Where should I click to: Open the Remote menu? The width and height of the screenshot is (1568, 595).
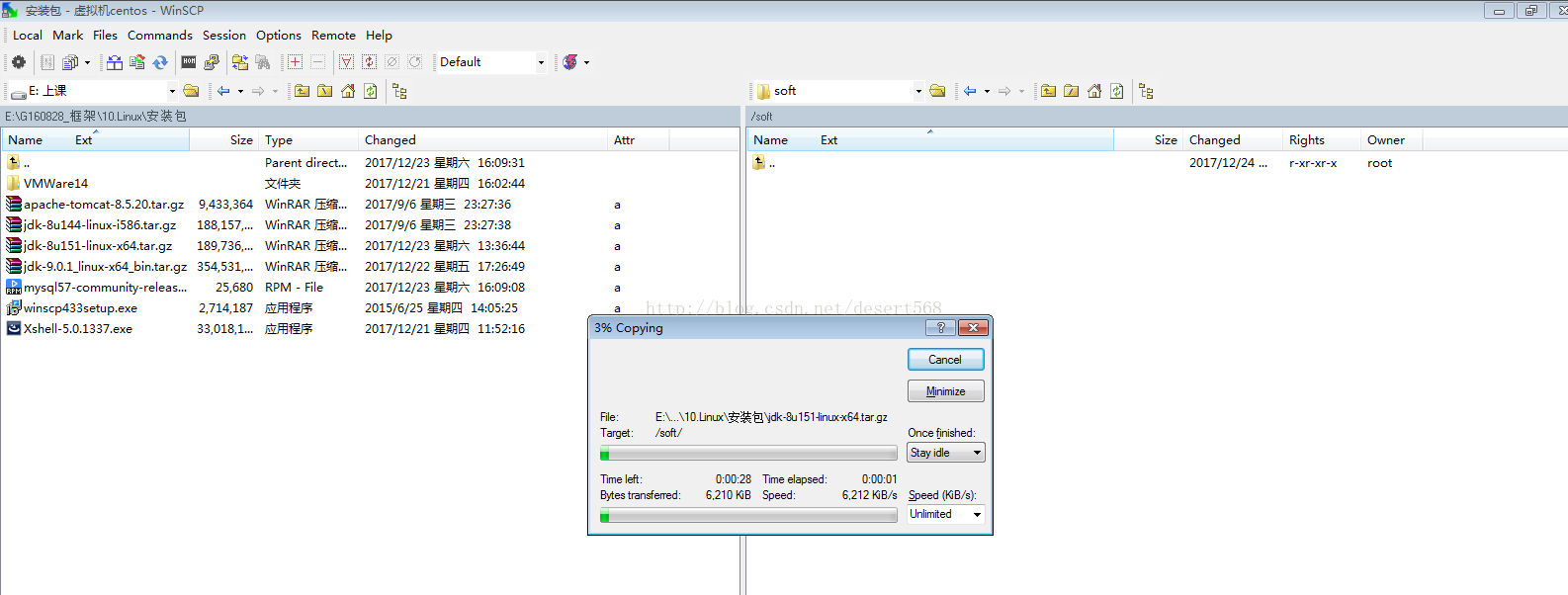tap(333, 35)
